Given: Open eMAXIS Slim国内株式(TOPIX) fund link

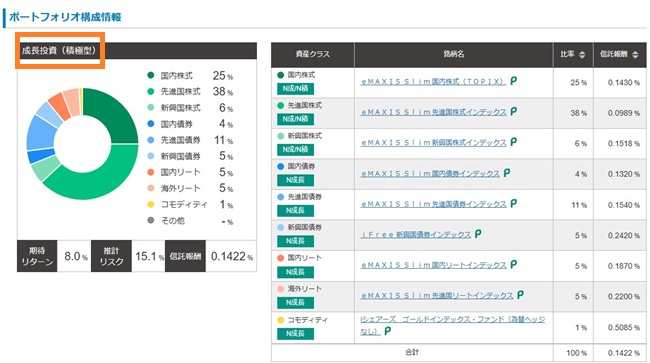Looking at the screenshot, I should point(433,82).
